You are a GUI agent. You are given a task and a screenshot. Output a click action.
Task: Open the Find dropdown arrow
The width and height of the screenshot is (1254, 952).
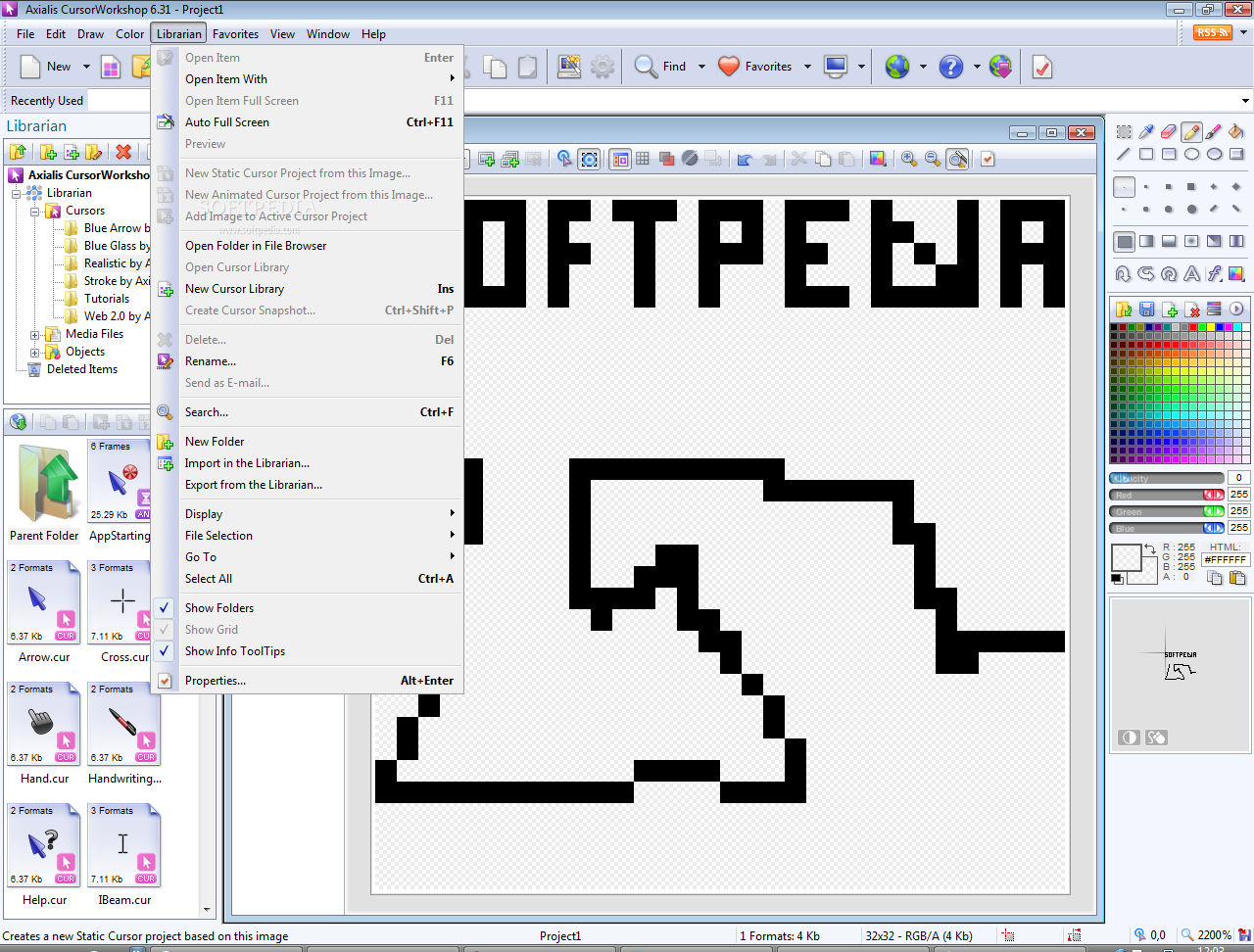pyautogui.click(x=701, y=67)
